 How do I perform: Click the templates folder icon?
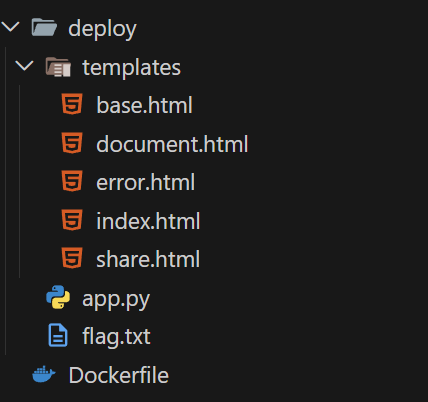[58, 67]
